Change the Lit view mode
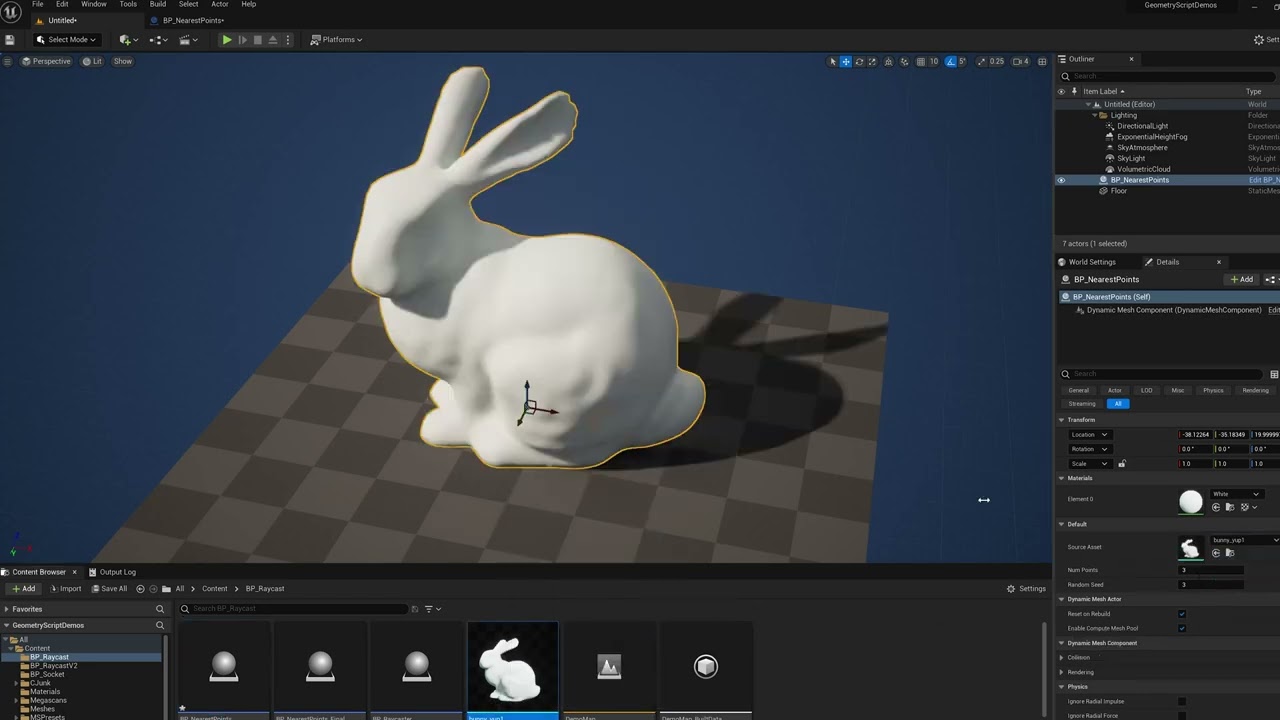This screenshot has width=1280, height=720. 93,61
